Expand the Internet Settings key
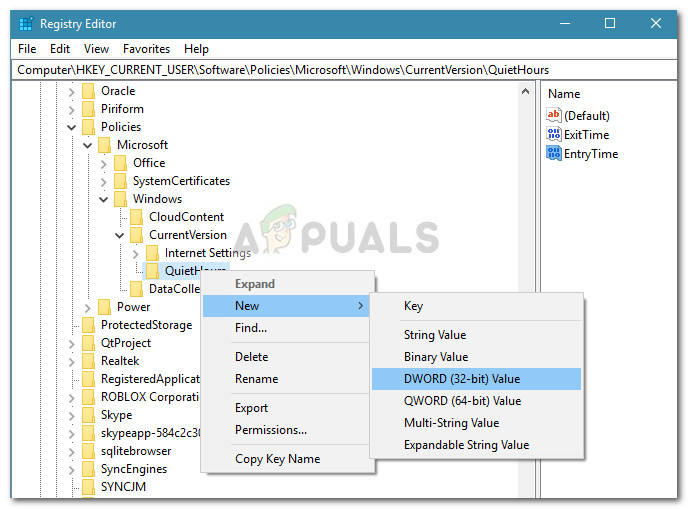Screen dimensions: 688x509 click(x=136, y=254)
